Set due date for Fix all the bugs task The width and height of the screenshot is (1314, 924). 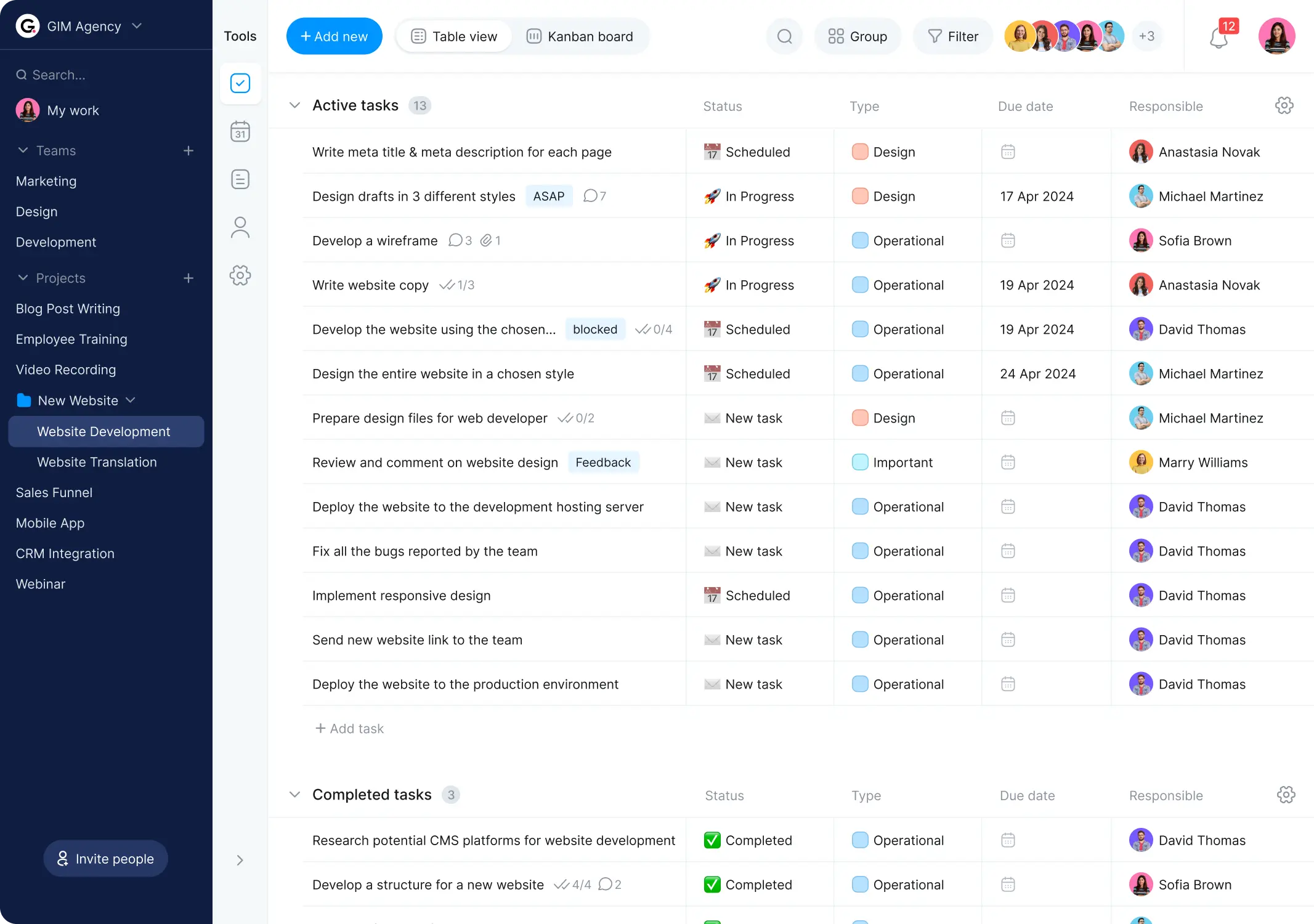[x=1008, y=551]
